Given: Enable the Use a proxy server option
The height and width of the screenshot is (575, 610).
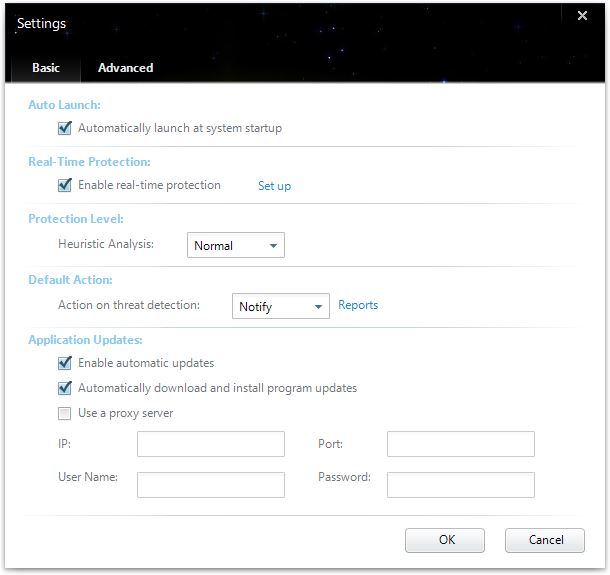Looking at the screenshot, I should [65, 413].
